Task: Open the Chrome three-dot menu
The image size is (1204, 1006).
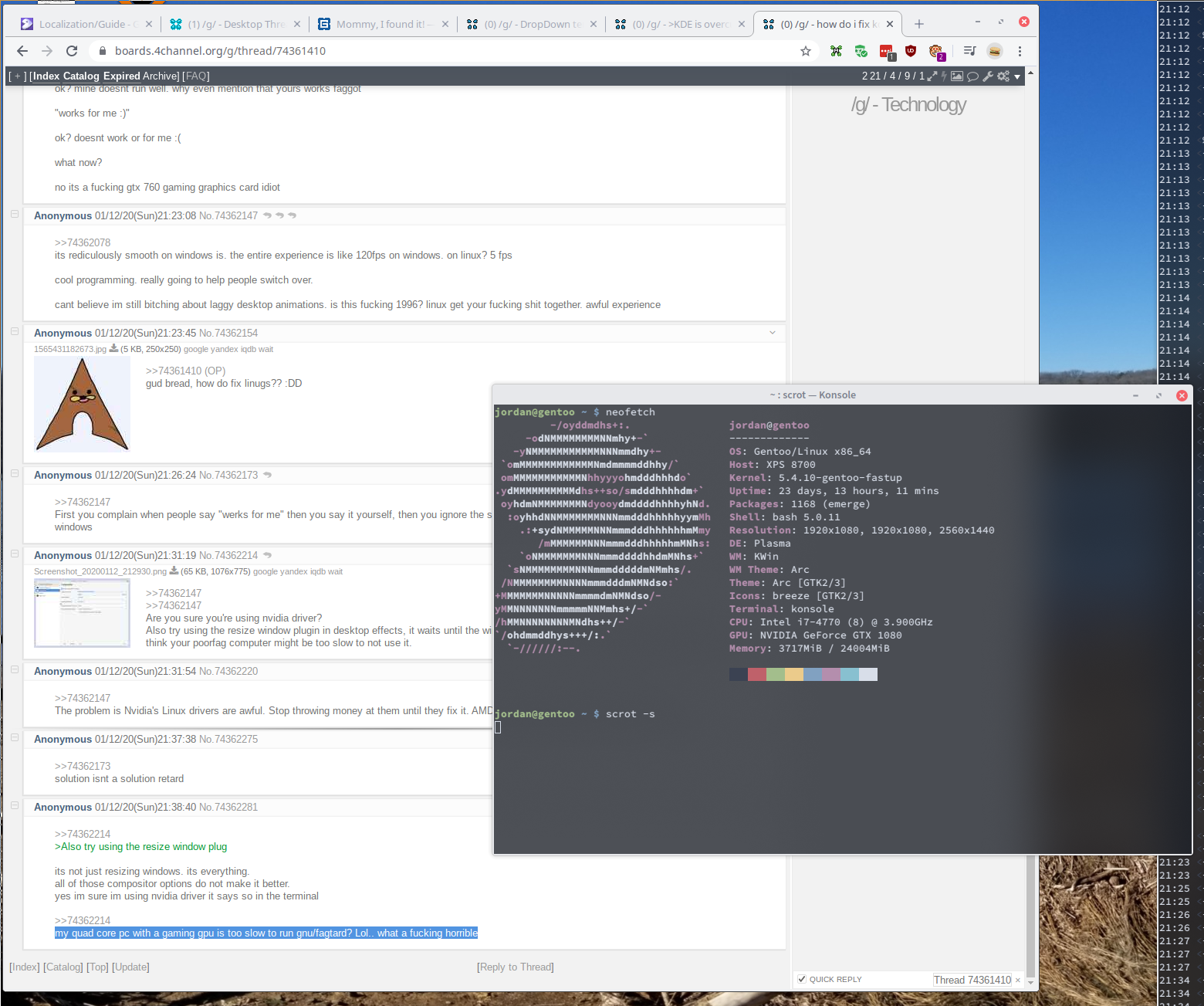Action: (1020, 51)
